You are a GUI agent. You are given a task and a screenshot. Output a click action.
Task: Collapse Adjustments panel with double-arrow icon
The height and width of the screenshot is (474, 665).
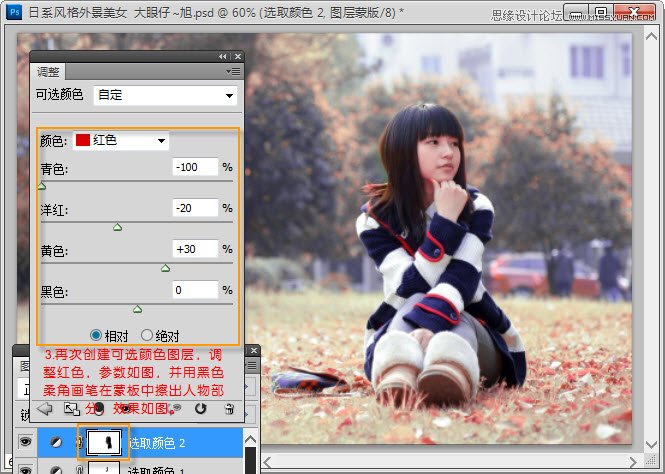(223, 56)
